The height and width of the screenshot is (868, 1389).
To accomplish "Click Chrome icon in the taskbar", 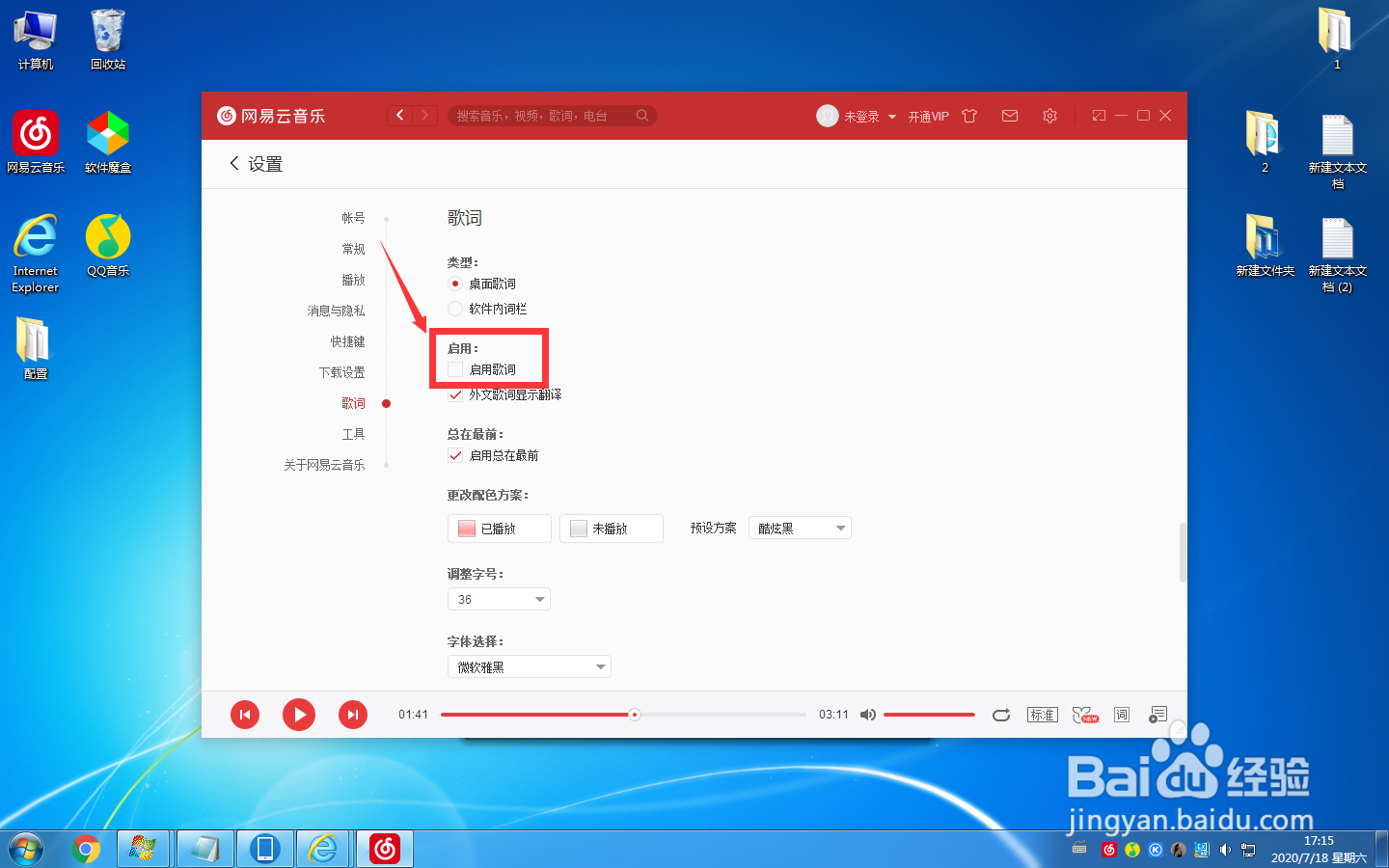I will click(x=86, y=849).
